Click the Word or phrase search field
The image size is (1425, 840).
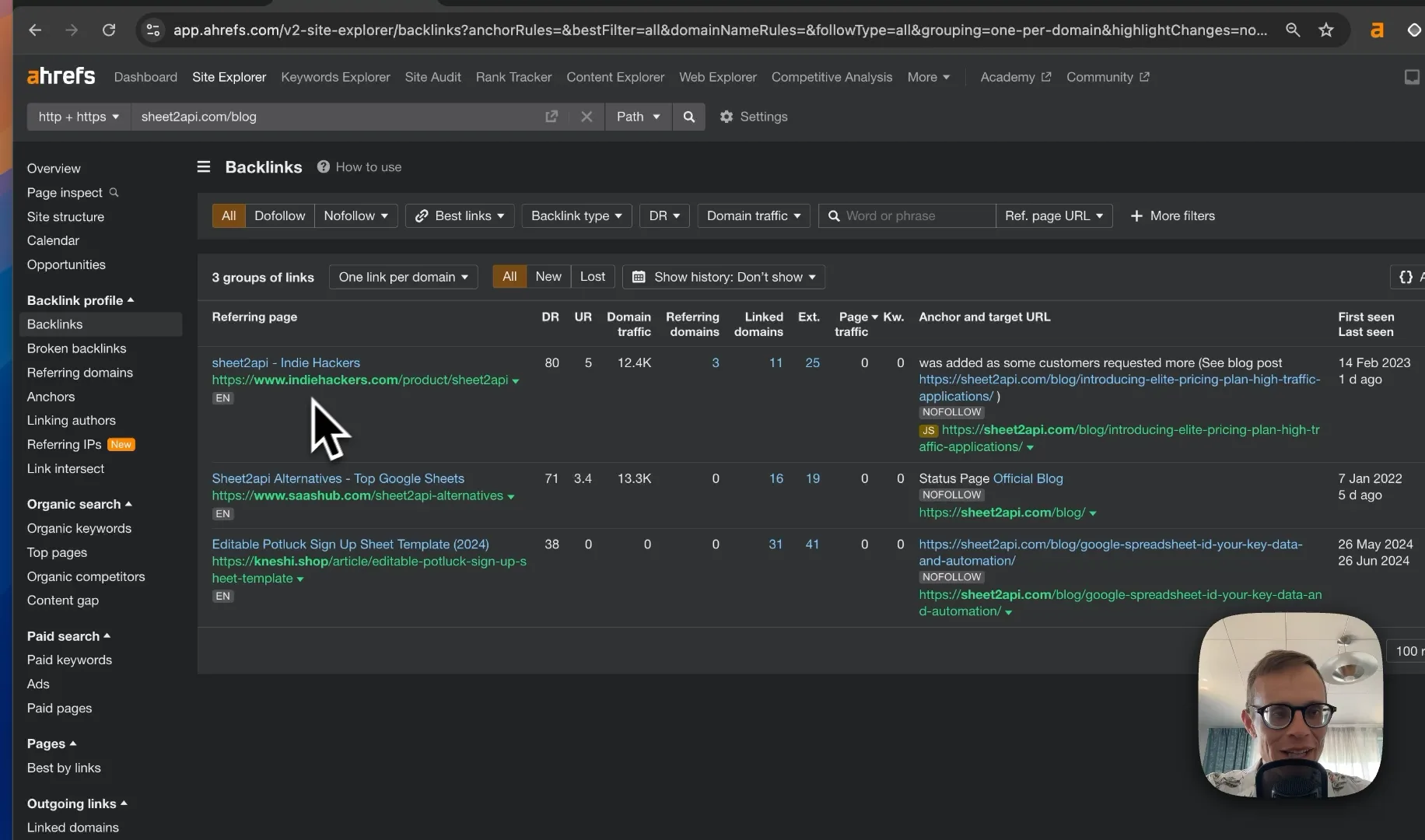tap(907, 215)
